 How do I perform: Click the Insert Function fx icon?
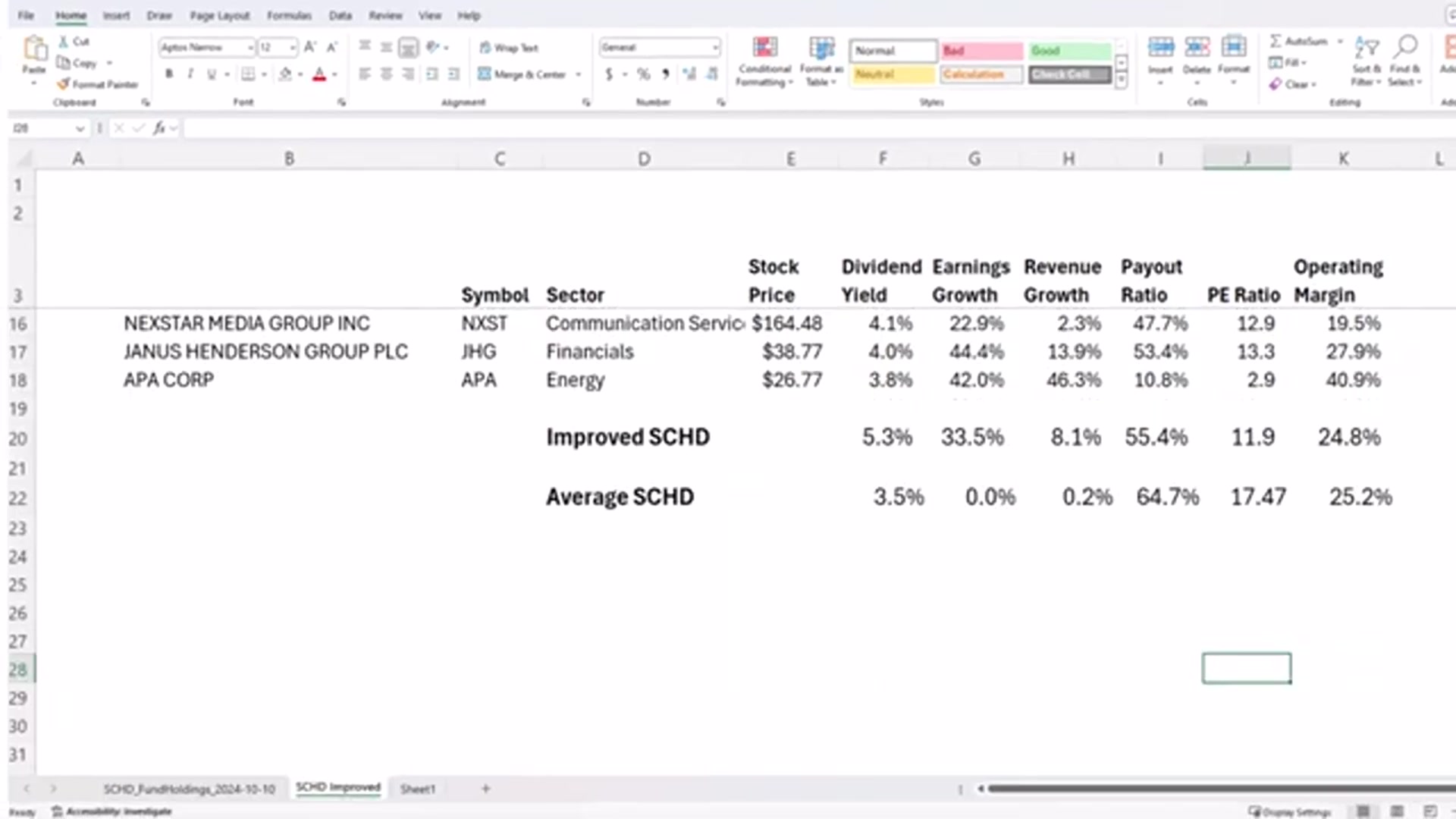159,128
